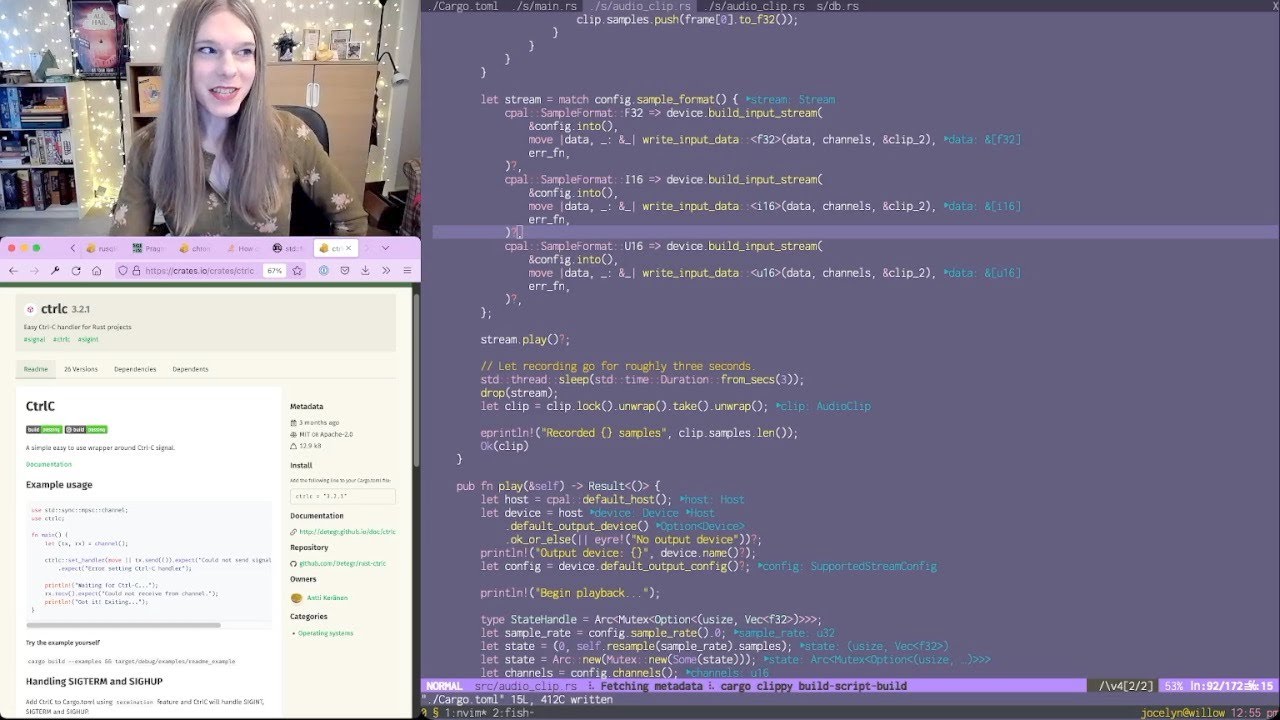Open the Dependencies tab on crates.io
This screenshot has height=720, width=1280.
pos(135,369)
